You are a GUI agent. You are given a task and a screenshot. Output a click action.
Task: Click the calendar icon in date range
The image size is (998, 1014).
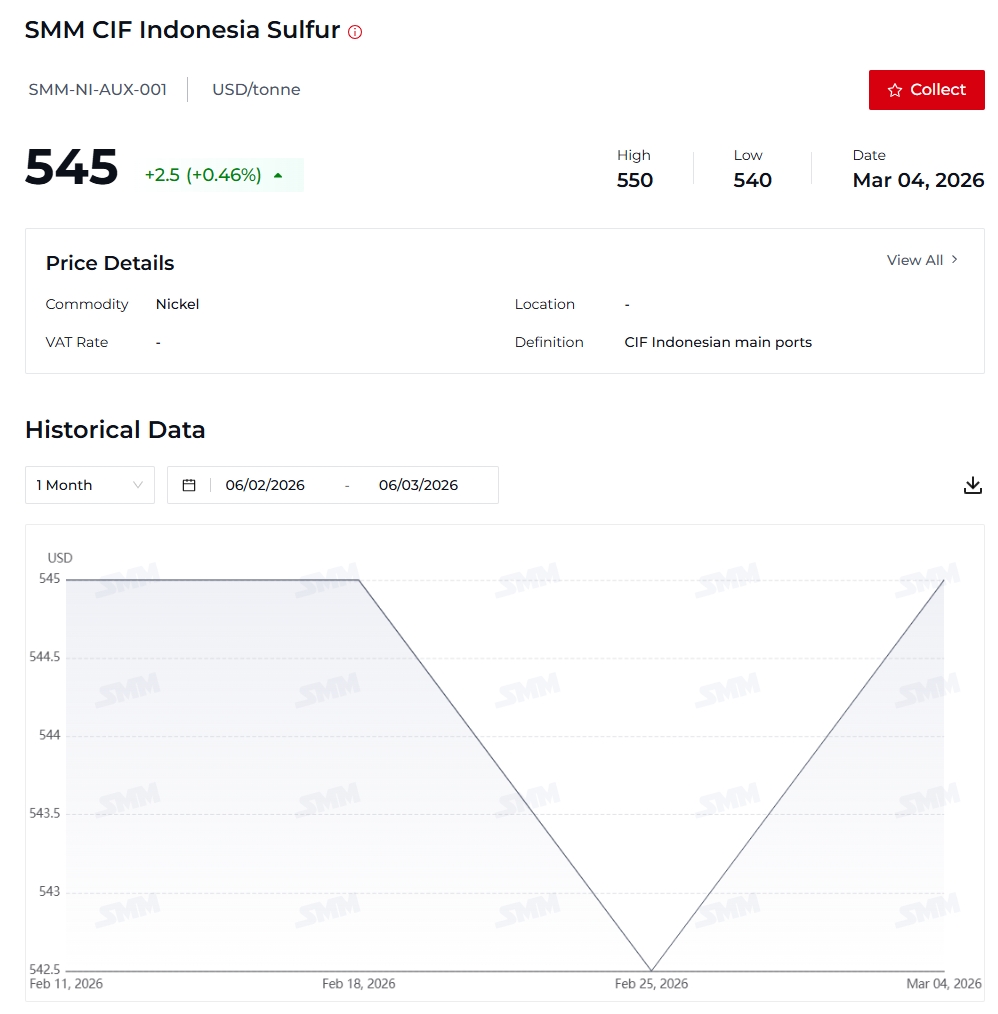[189, 485]
